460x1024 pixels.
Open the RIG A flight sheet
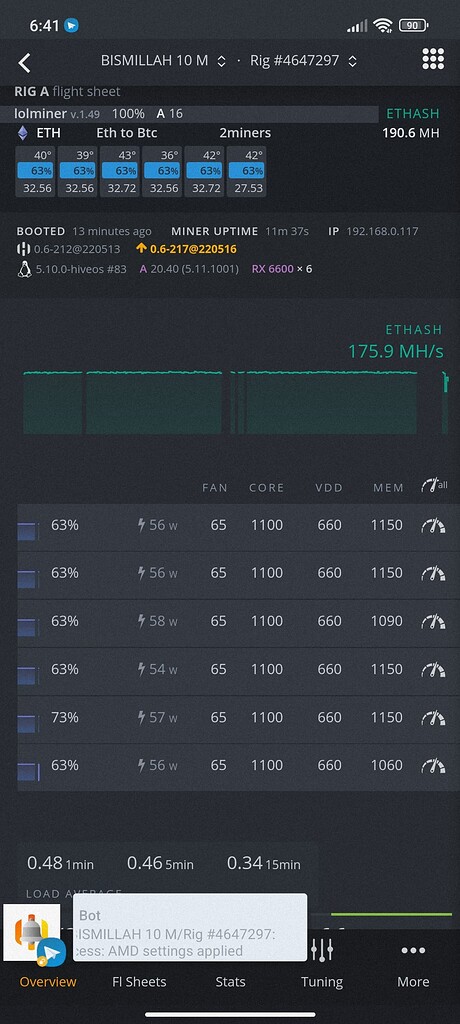click(x=67, y=92)
